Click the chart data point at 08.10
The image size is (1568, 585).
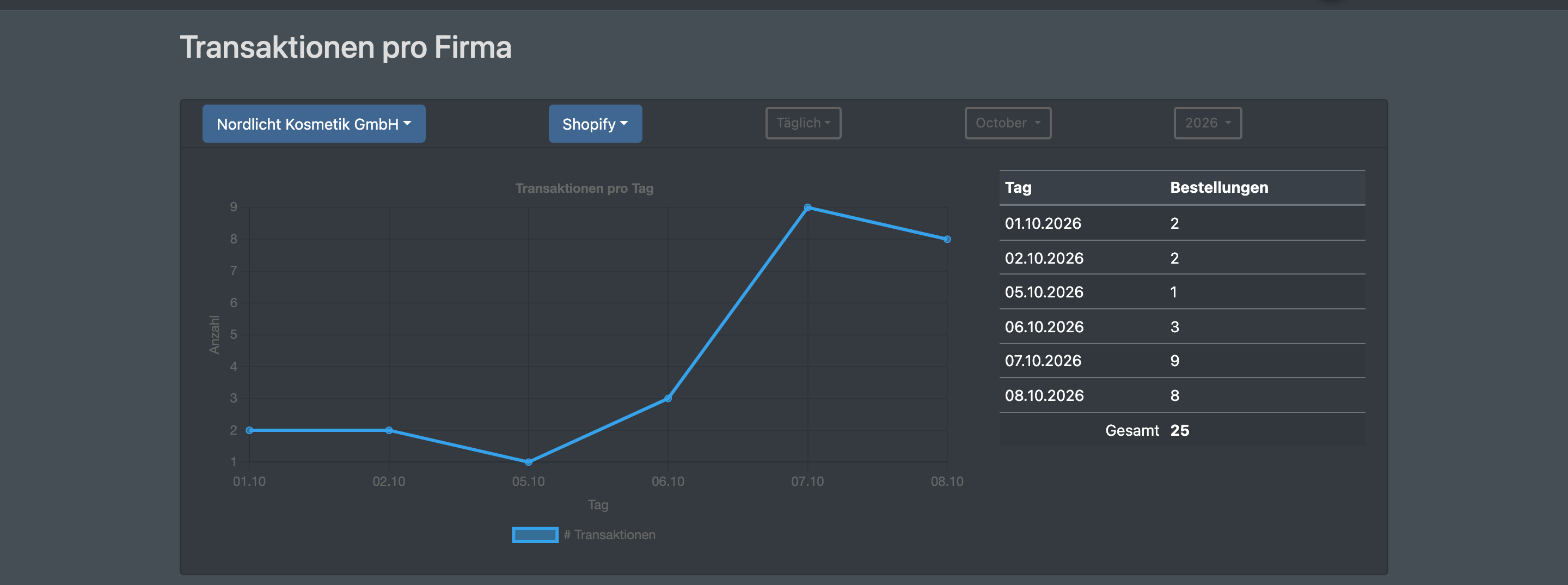(947, 239)
